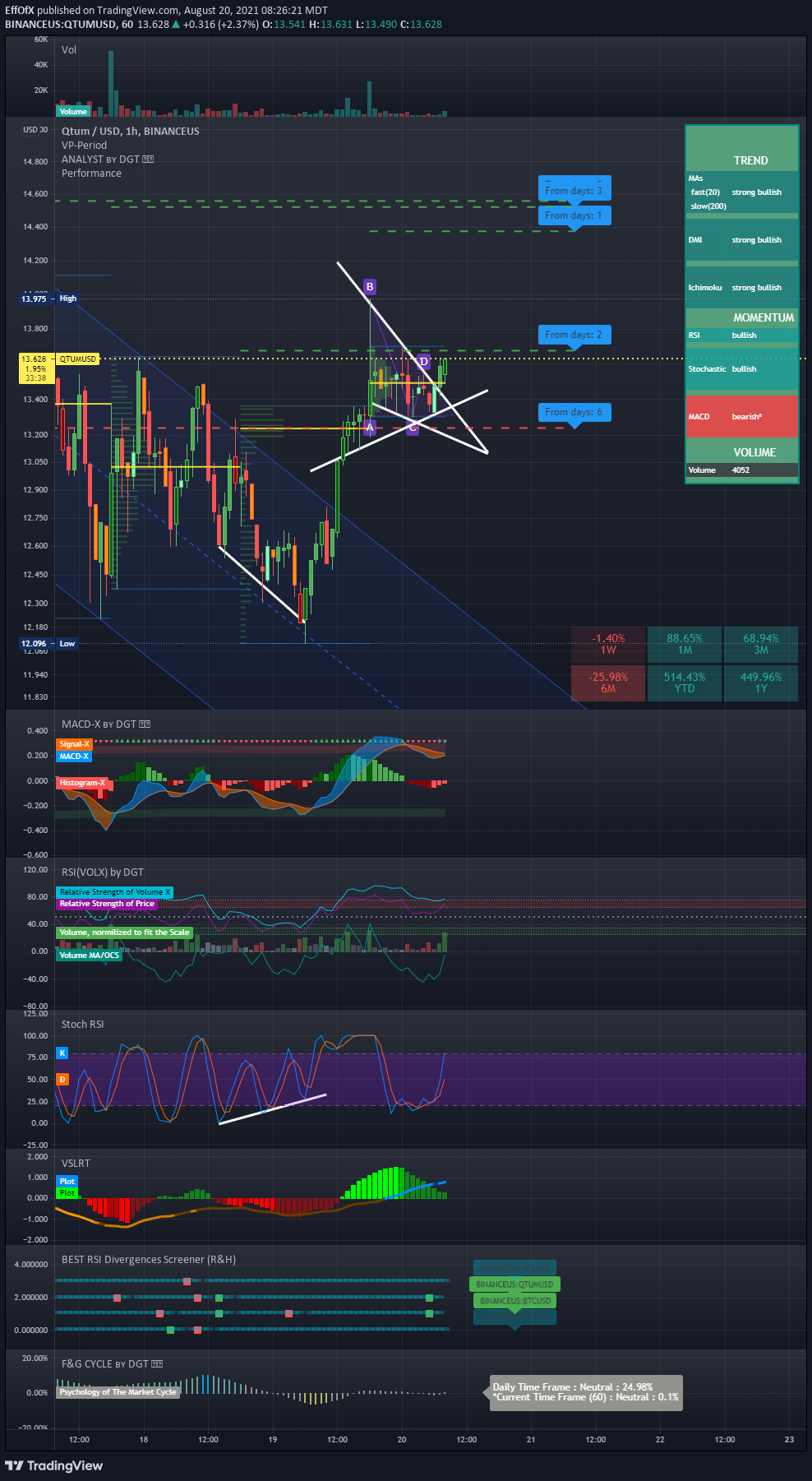Click the YTD performance cell
Viewport: 812px width, 1481px height.
[x=685, y=683]
